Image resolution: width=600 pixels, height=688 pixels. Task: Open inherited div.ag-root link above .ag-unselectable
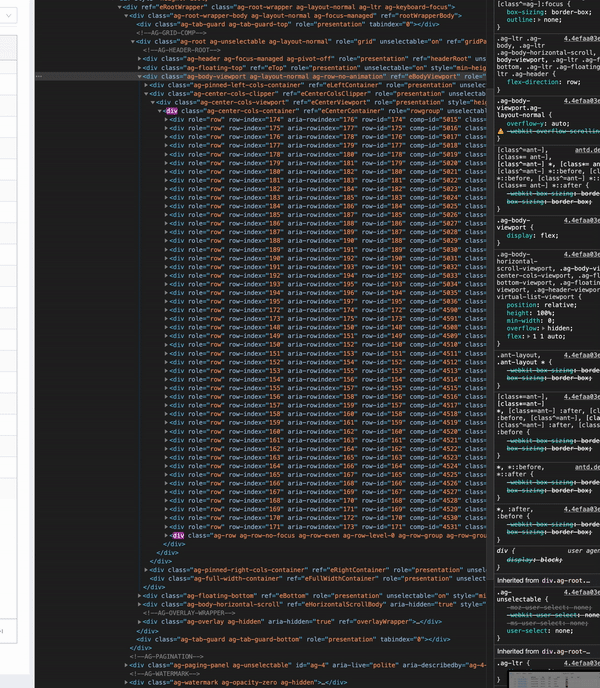(566, 580)
